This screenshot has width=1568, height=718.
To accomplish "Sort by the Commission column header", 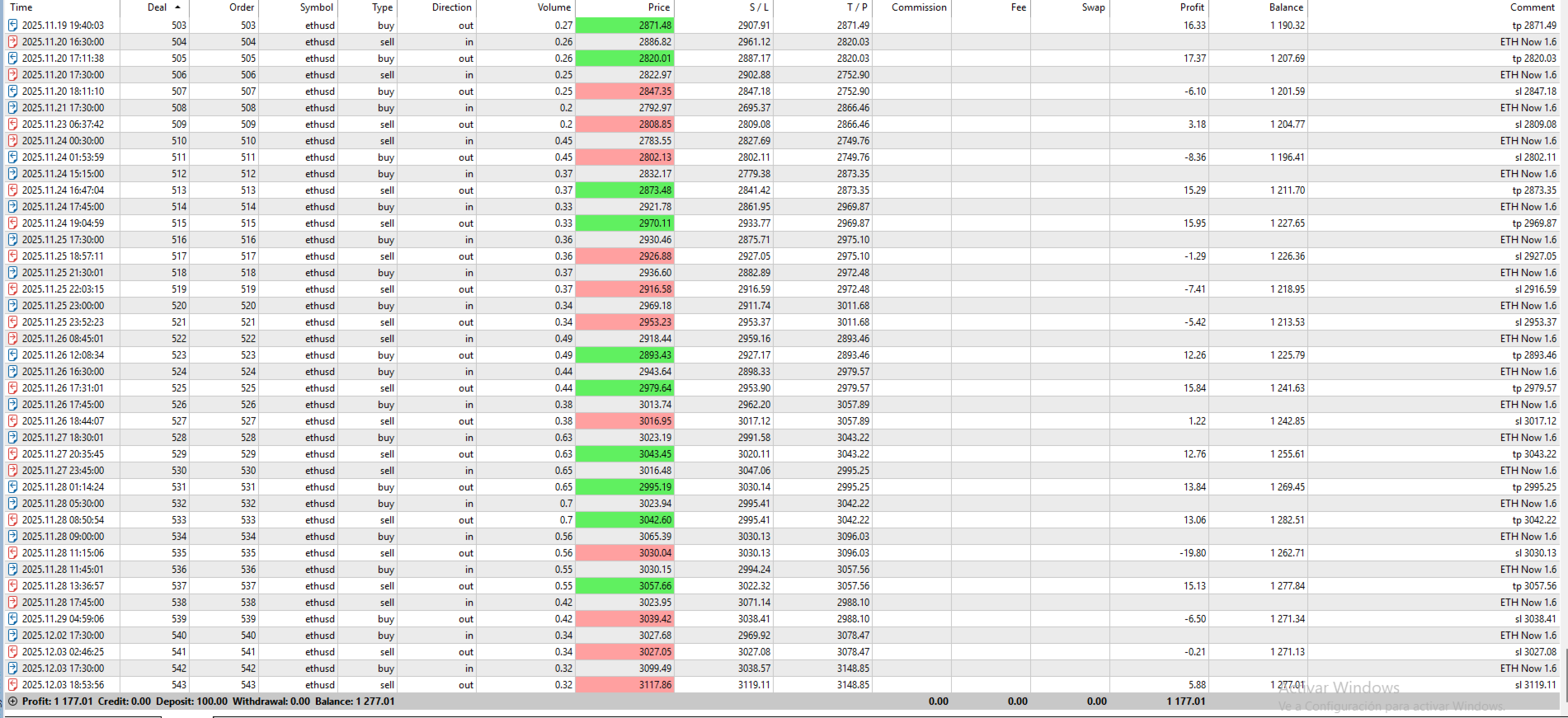I will click(x=919, y=7).
